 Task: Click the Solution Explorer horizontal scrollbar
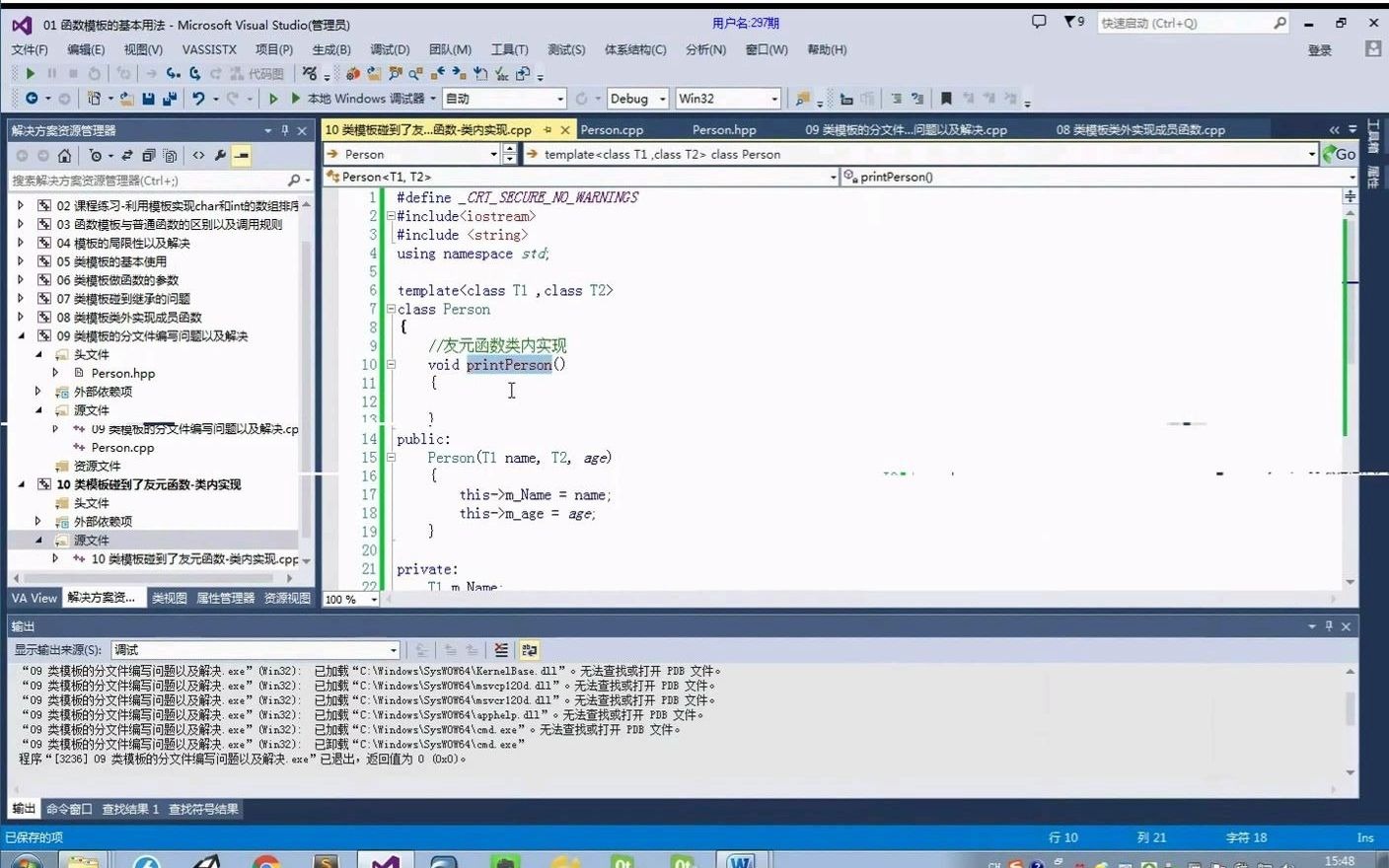click(153, 579)
